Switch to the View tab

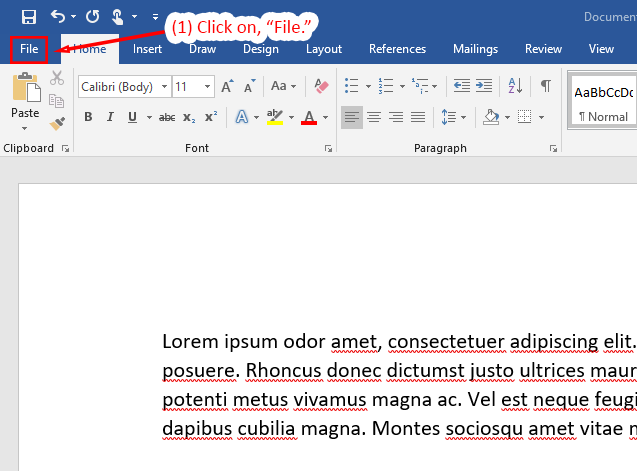coord(601,49)
